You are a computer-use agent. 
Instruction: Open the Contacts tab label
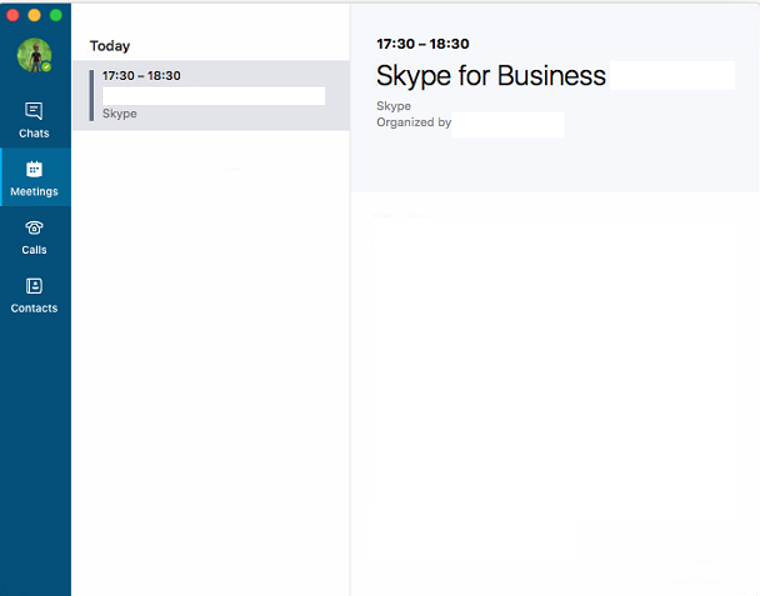click(x=34, y=308)
